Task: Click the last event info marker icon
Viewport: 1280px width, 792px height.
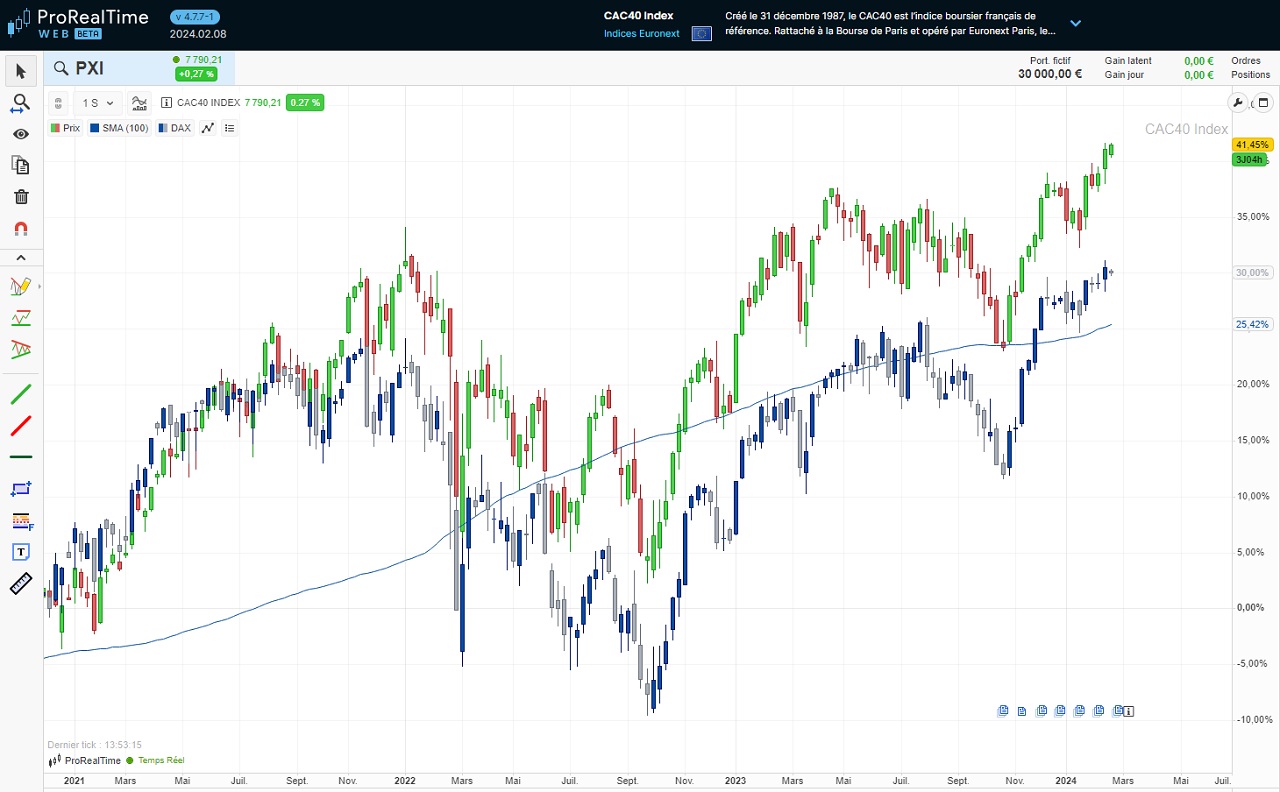Action: 1128,711
